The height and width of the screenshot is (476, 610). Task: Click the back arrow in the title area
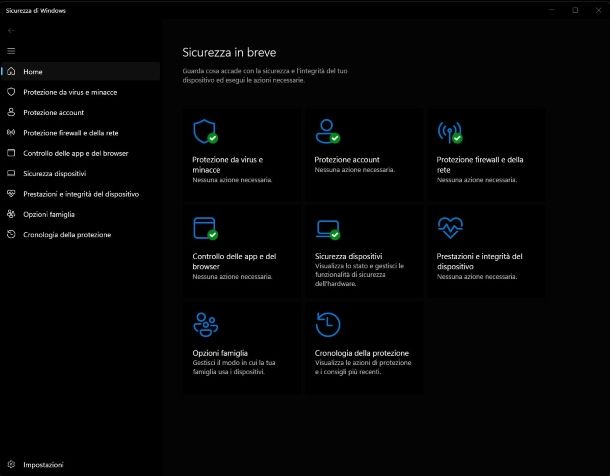pos(11,30)
